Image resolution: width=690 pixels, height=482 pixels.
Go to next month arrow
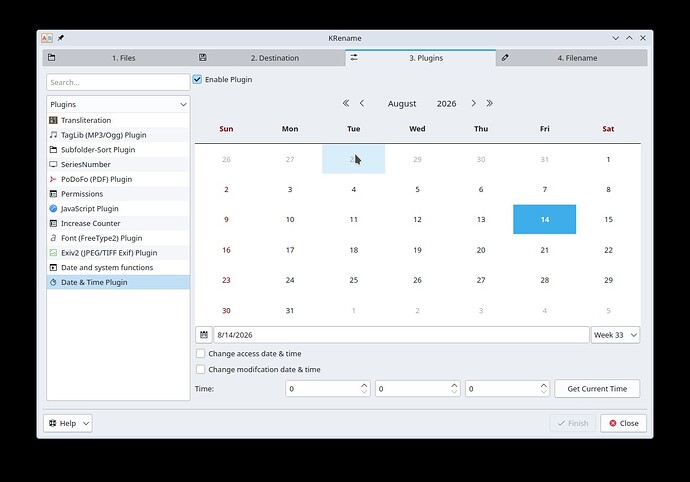(x=473, y=103)
